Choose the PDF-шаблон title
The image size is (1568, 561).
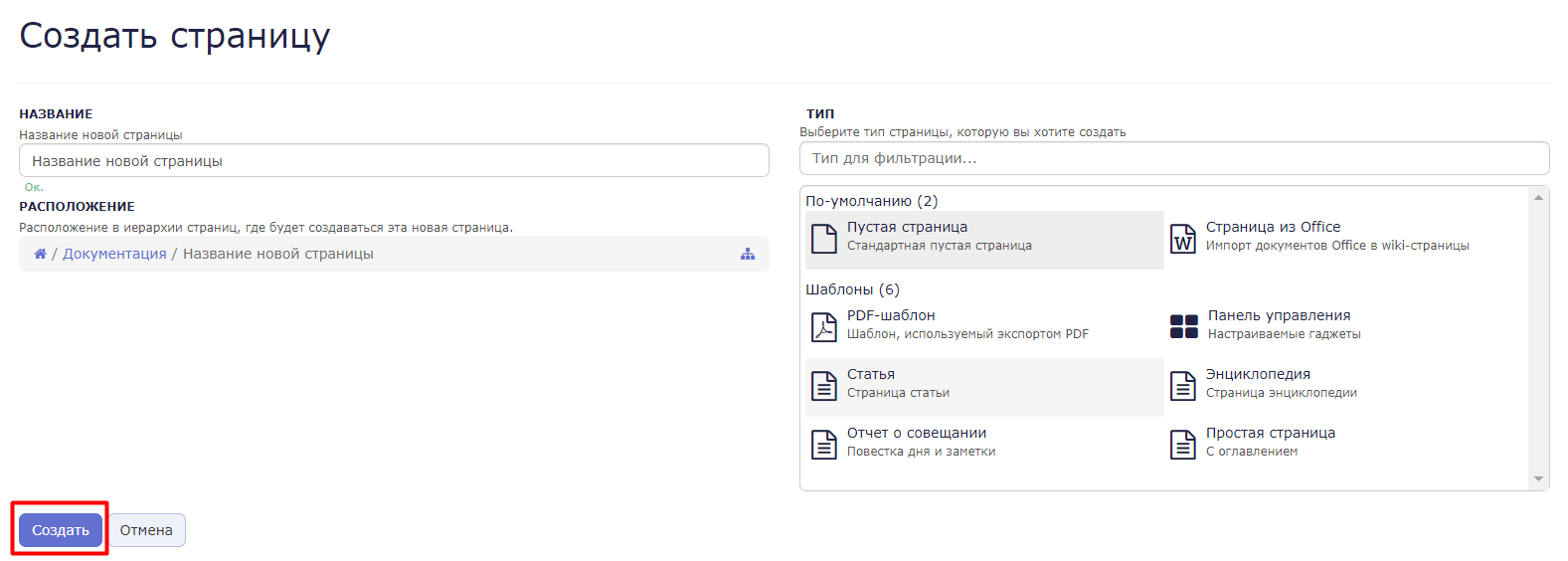pyautogui.click(x=891, y=315)
